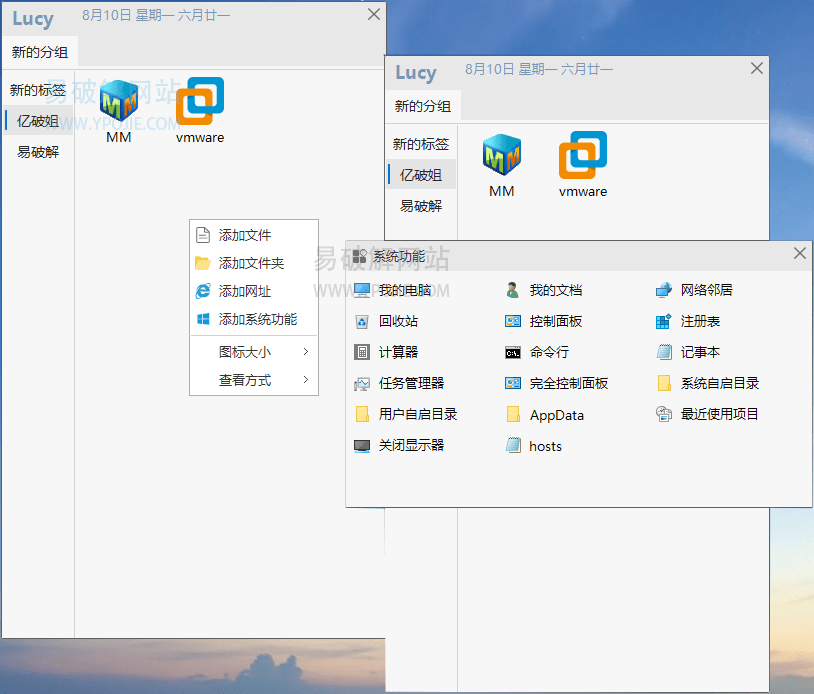Select the 亿破姐 tag
Image resolution: width=814 pixels, height=694 pixels.
[x=420, y=174]
